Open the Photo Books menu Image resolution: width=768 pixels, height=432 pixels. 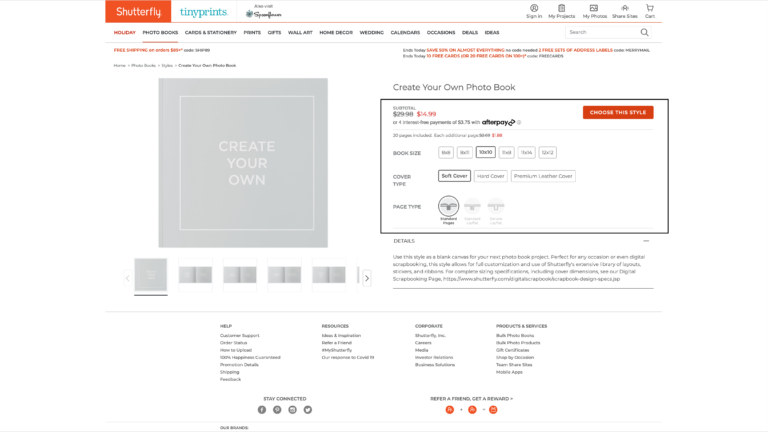(x=160, y=32)
